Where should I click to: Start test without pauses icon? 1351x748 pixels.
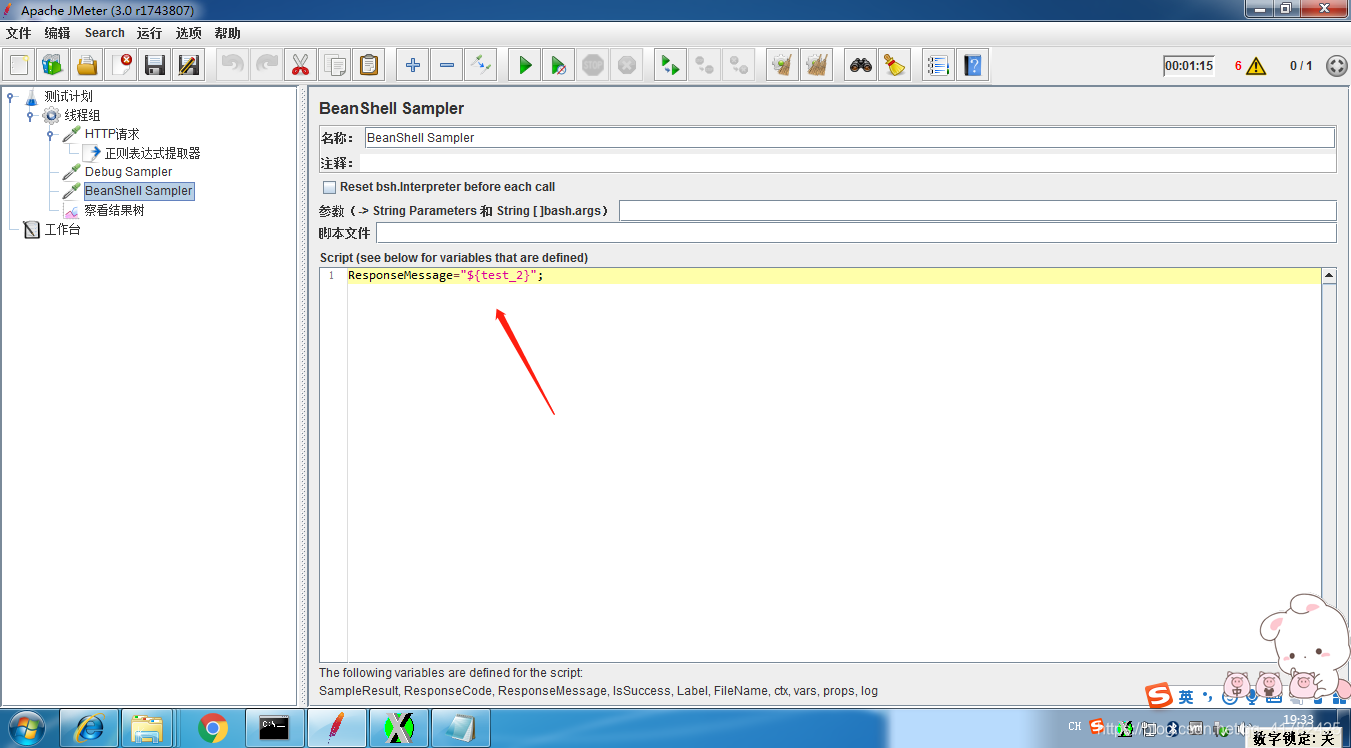[x=559, y=66]
